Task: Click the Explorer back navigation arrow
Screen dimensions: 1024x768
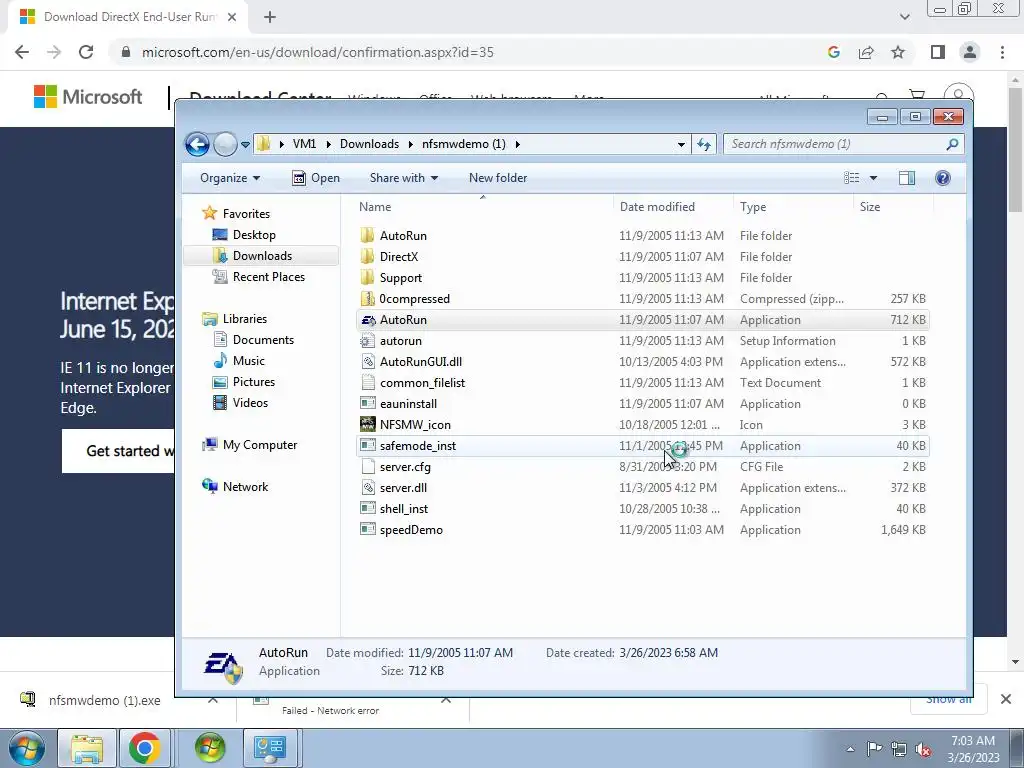Action: 197,144
